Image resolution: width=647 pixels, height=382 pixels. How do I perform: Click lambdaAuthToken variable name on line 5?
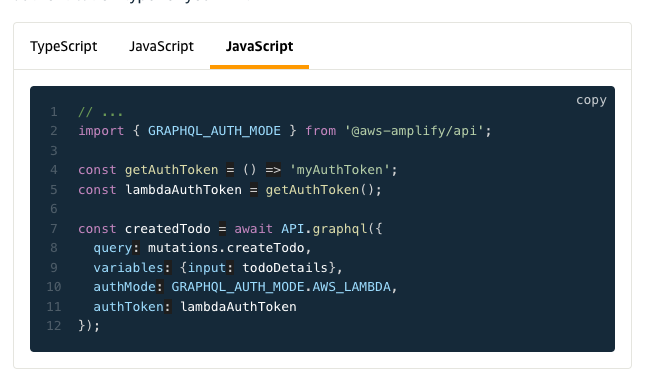183,190
